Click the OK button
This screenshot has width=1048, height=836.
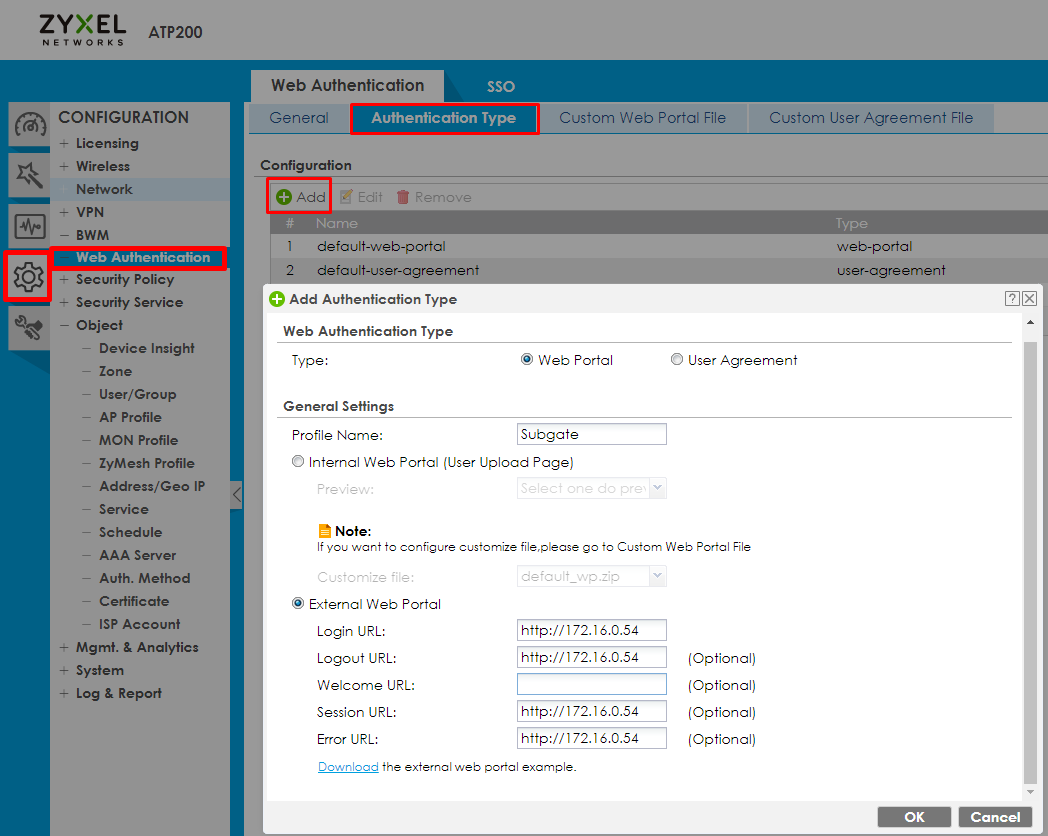914,817
